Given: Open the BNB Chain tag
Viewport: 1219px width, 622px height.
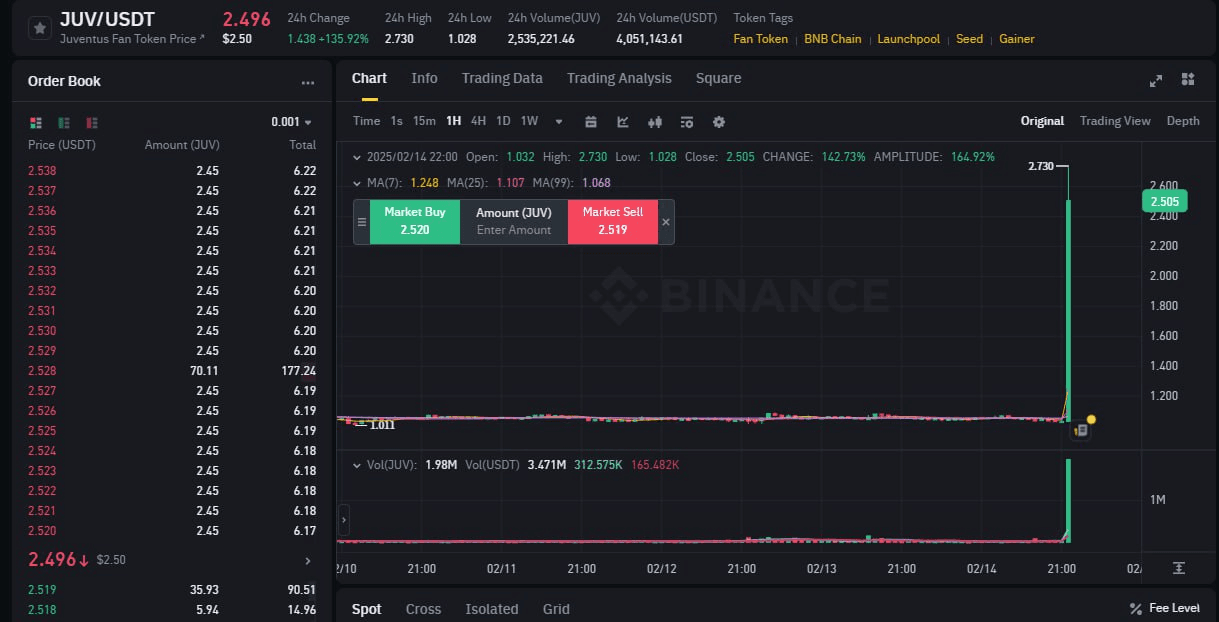Looking at the screenshot, I should (833, 39).
